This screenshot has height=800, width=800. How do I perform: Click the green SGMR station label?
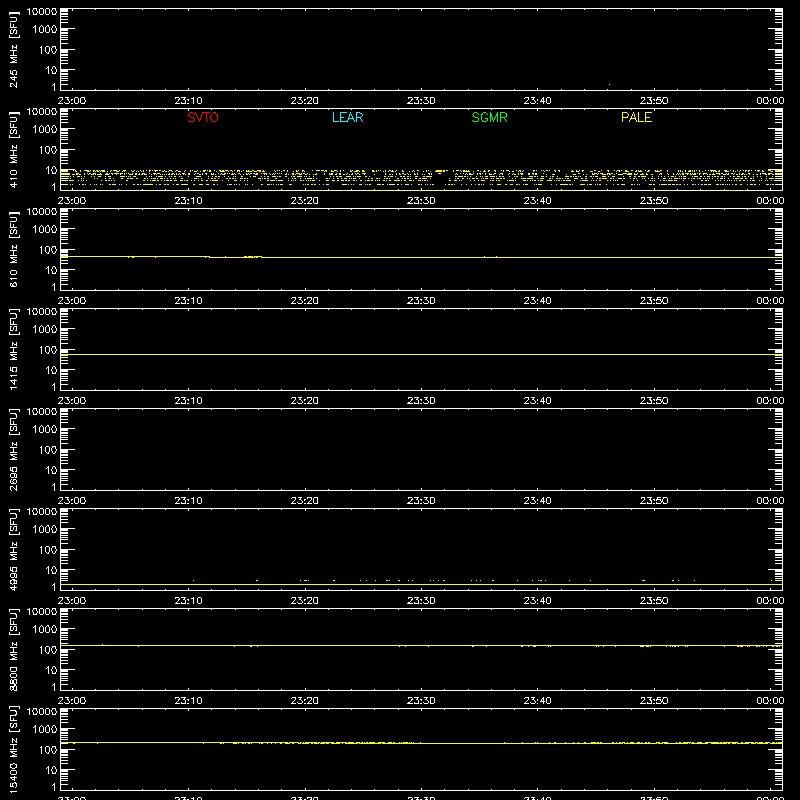(489, 117)
